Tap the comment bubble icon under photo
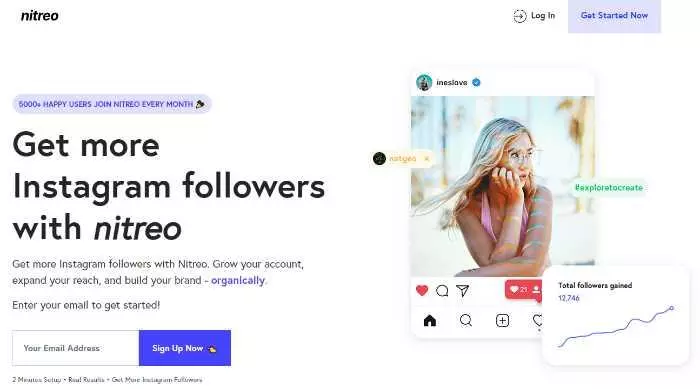 [x=442, y=291]
